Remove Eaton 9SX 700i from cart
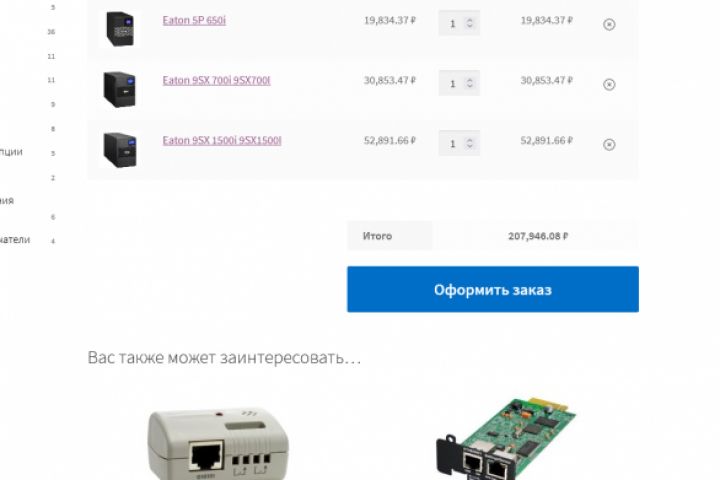Viewport: 720px width, 480px height. pyautogui.click(x=609, y=85)
